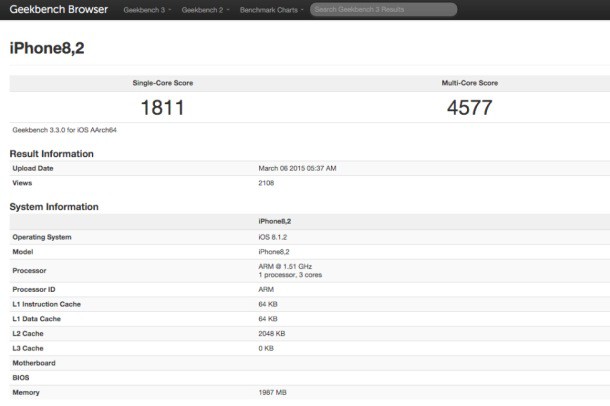Screen dimensions: 610x406
Task: Expand the Geekbench 2 dropdown menu
Action: click(205, 10)
